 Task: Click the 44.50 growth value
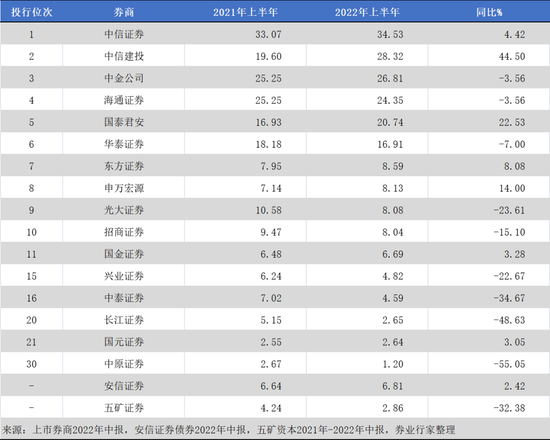pos(512,56)
